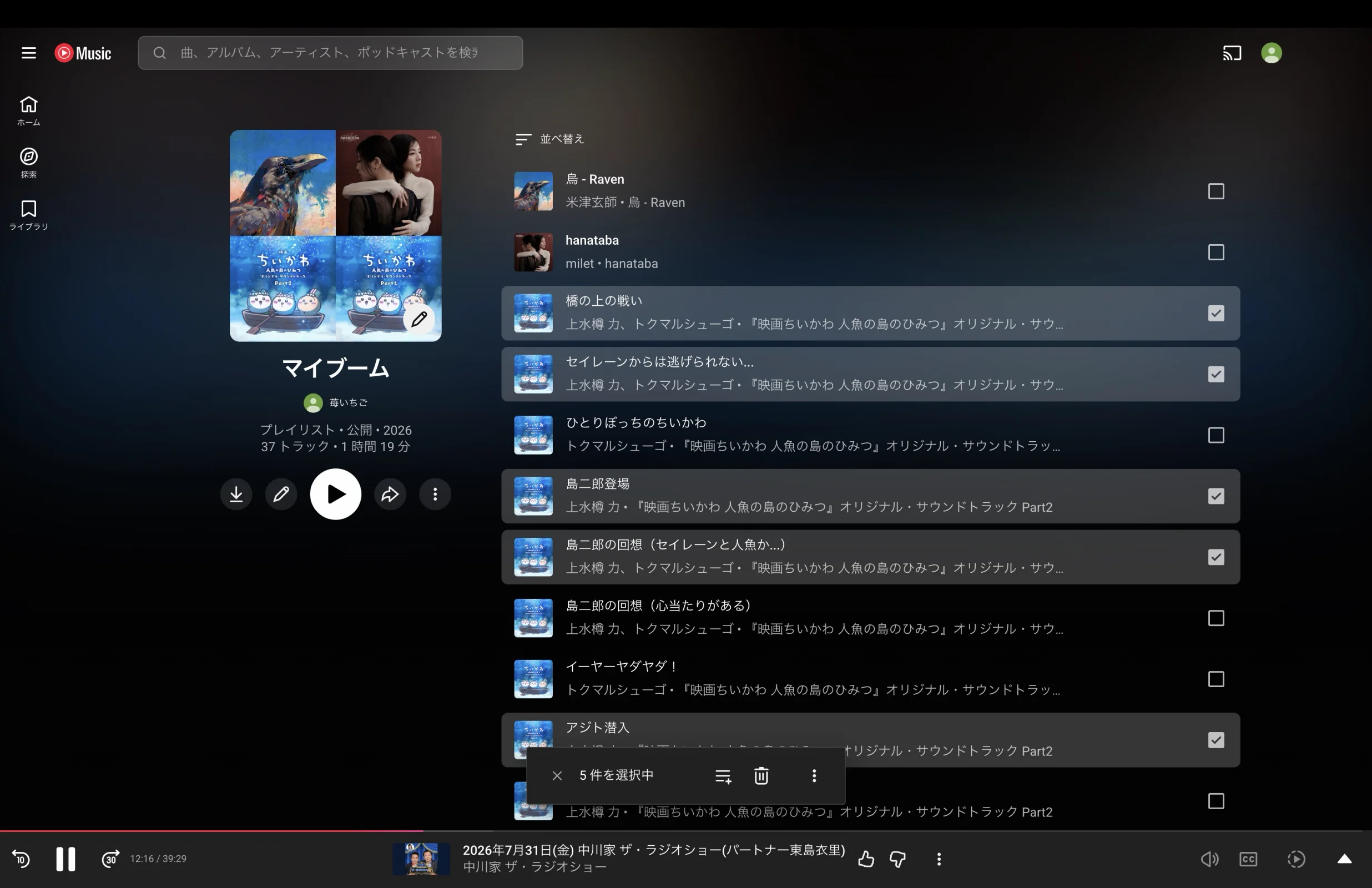
Task: Click the playing episode title text
Action: [654, 850]
